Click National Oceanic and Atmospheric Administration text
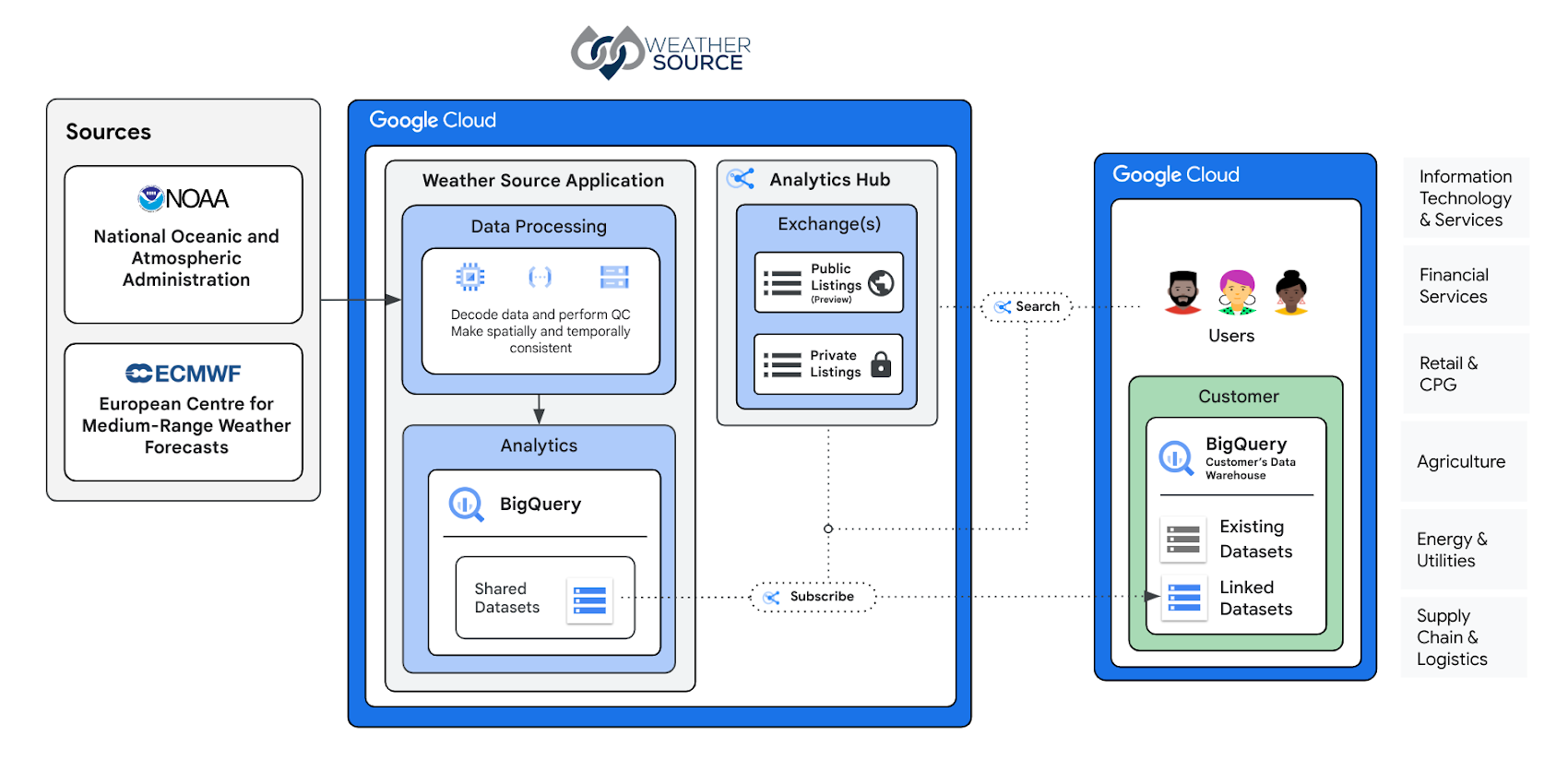The height and width of the screenshot is (760, 1568). point(186,258)
